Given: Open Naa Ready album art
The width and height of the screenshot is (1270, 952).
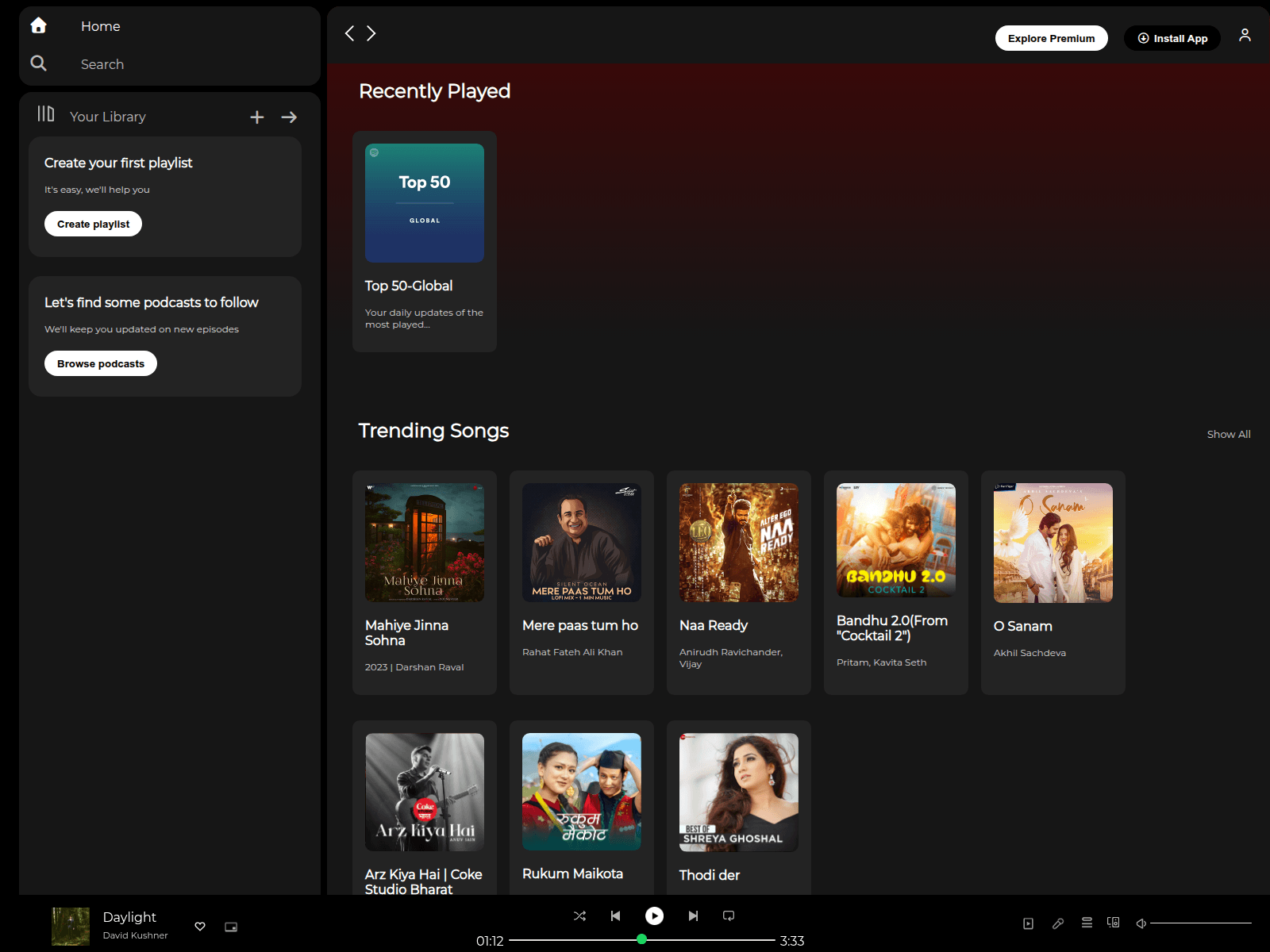Looking at the screenshot, I should [x=739, y=543].
